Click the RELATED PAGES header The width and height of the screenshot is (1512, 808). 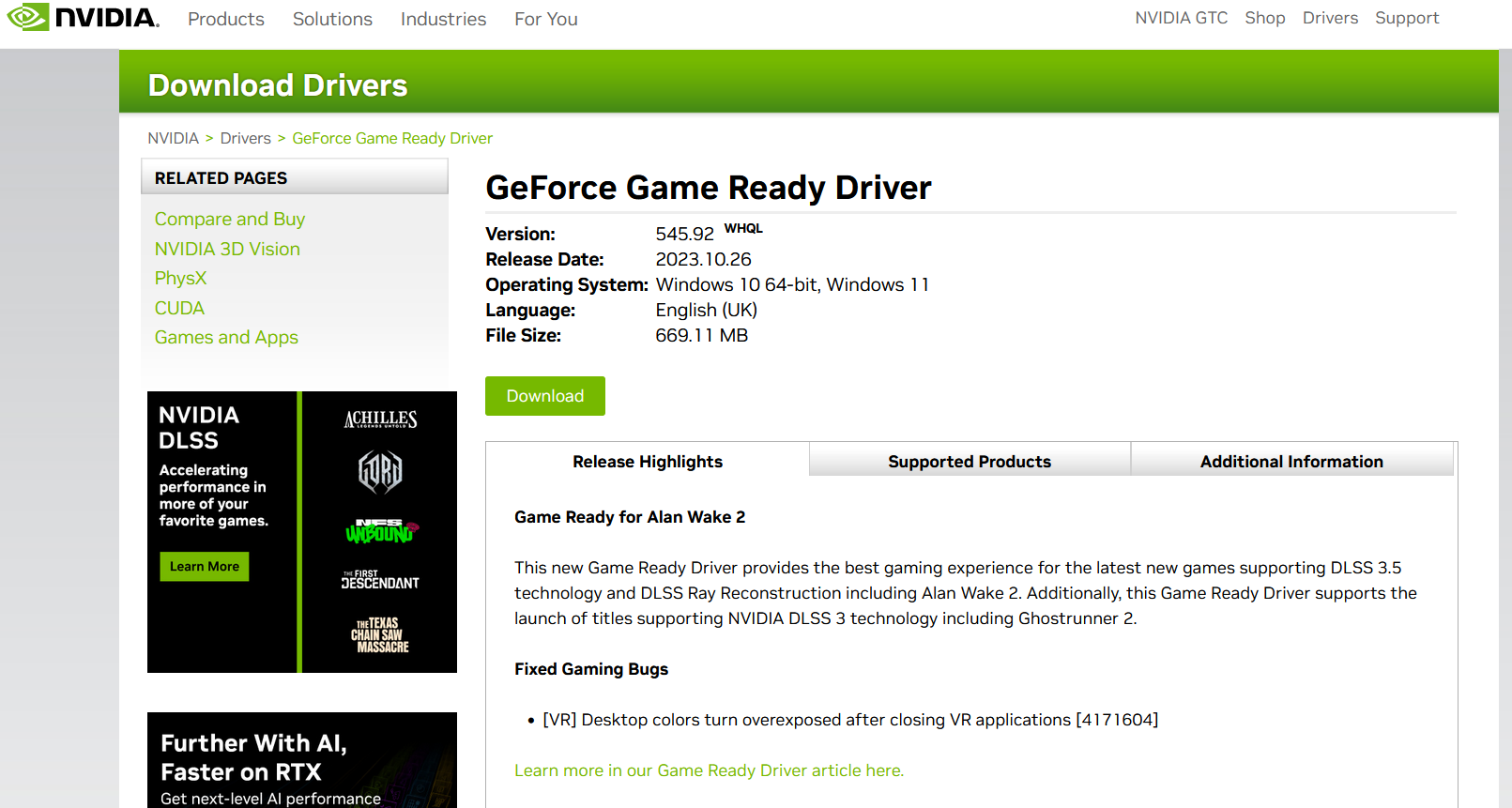coord(295,177)
